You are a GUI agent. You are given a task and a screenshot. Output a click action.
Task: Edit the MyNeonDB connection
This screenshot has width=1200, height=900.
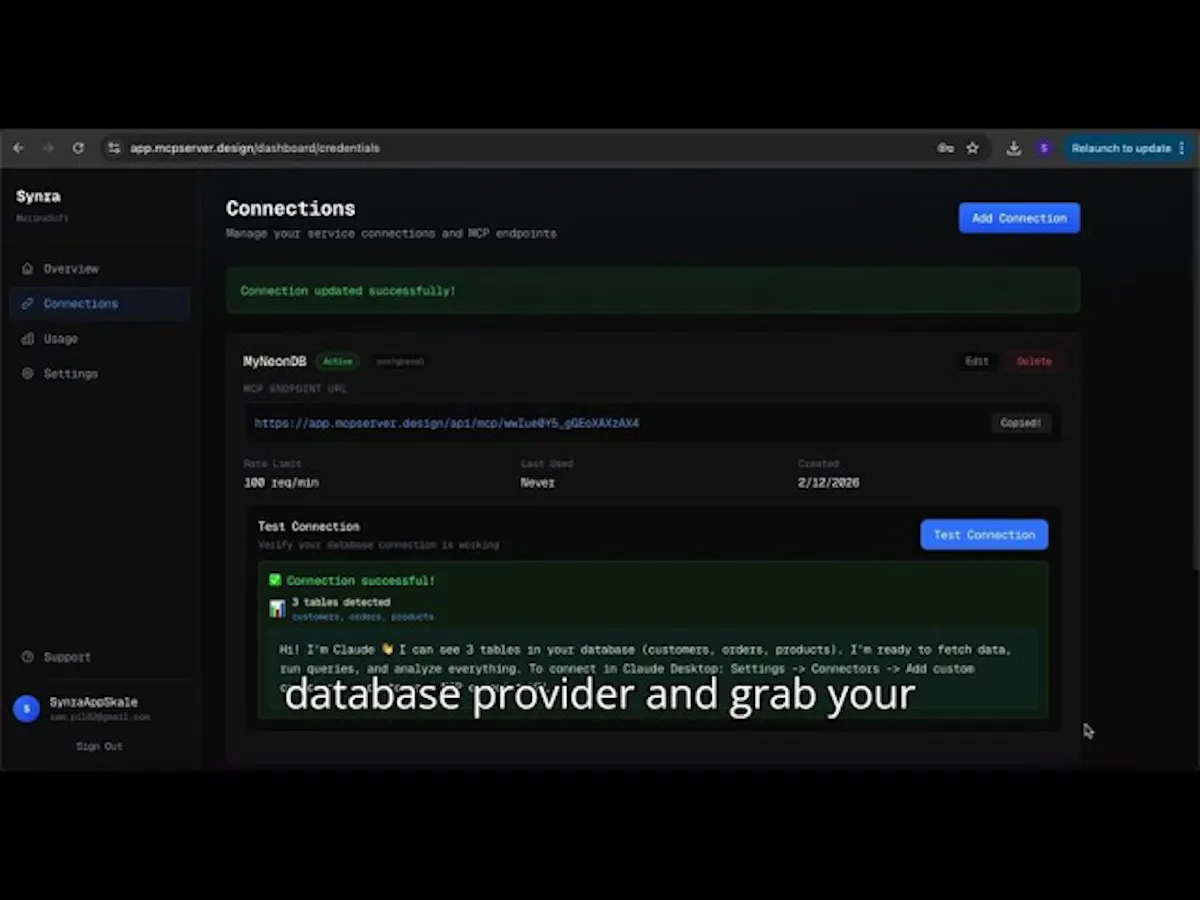[x=977, y=361]
